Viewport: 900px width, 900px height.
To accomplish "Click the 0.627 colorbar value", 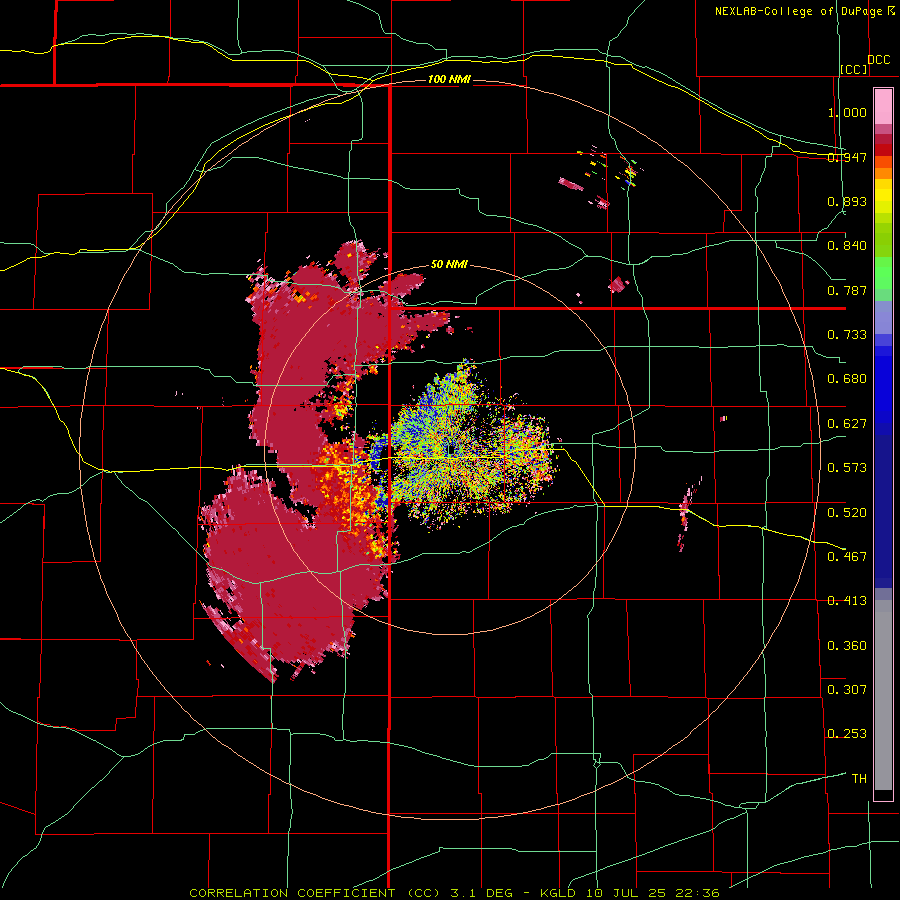I will point(847,424).
